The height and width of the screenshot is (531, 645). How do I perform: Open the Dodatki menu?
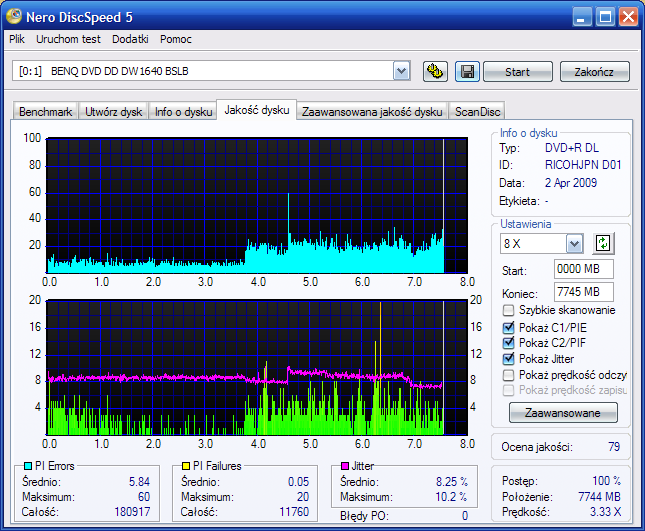pos(130,39)
